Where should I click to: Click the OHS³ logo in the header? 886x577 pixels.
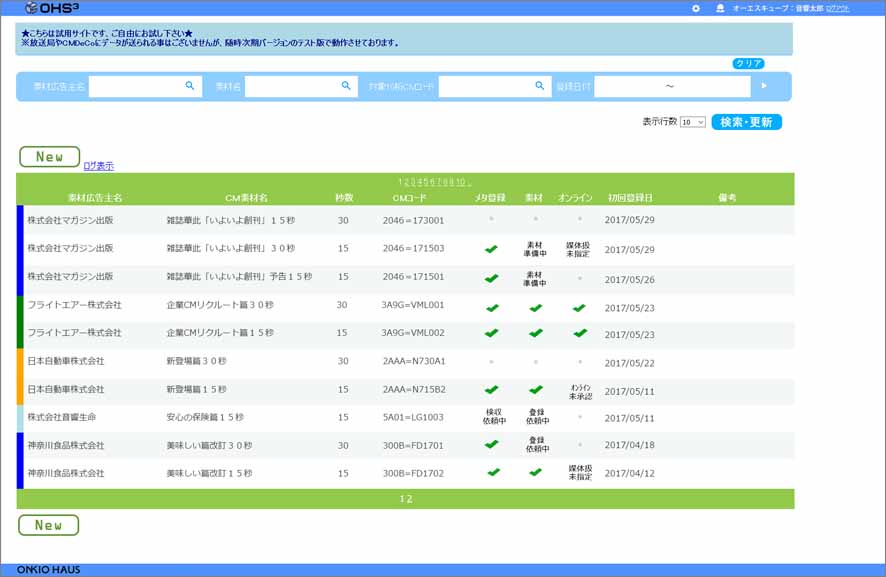click(52, 8)
